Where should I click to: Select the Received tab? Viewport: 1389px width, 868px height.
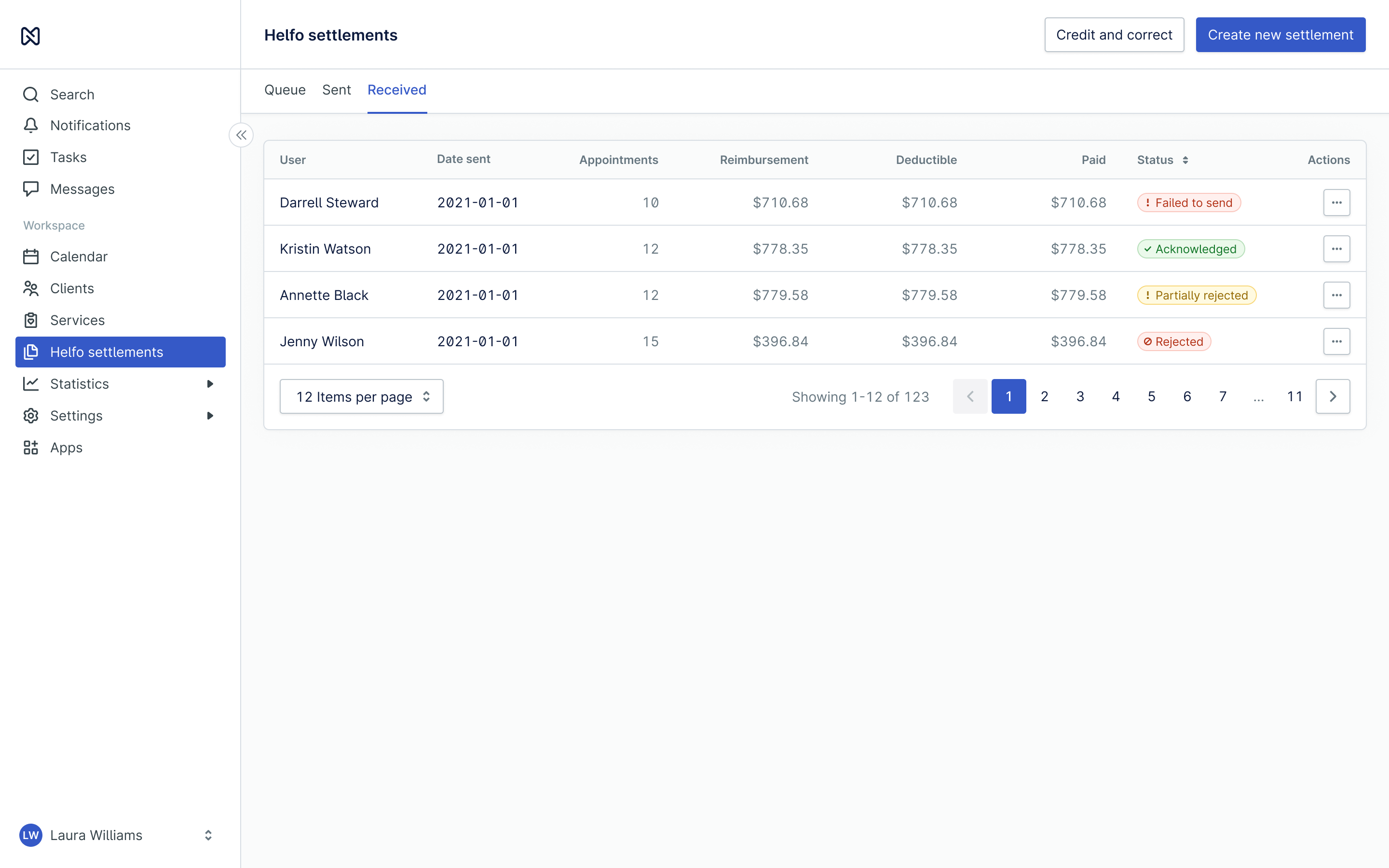397,90
